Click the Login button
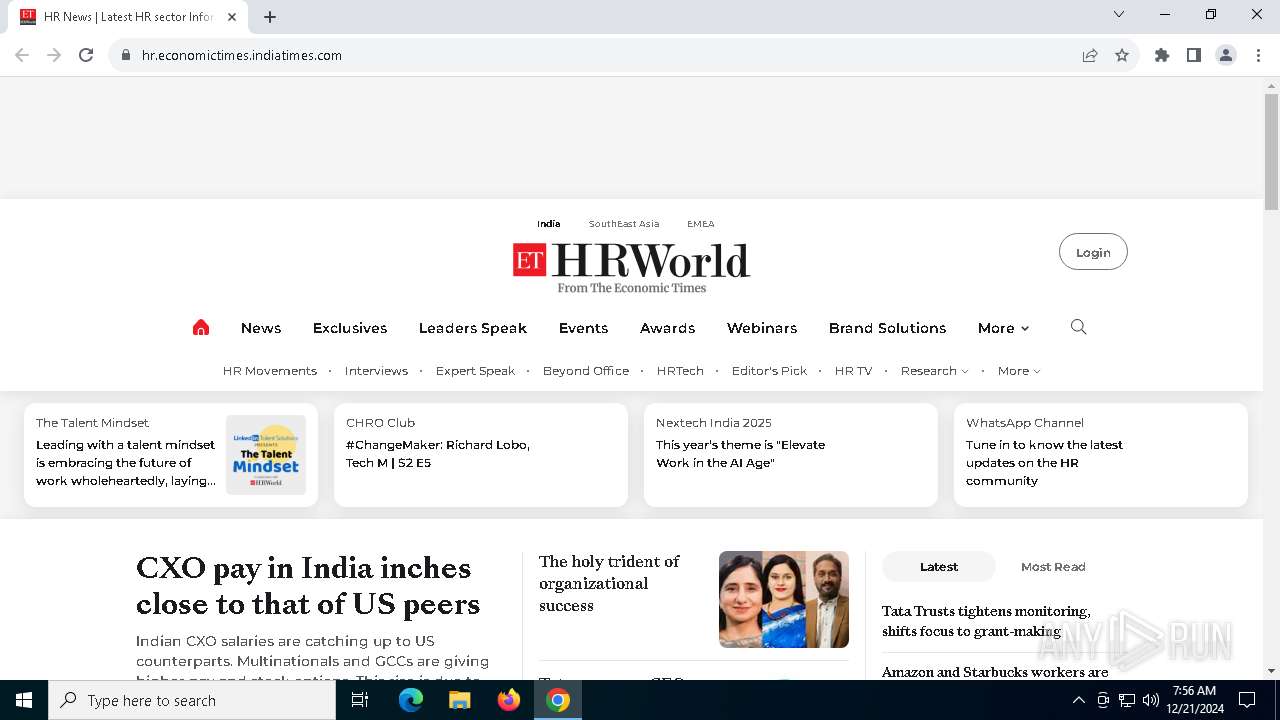This screenshot has height=720, width=1280. [1093, 252]
